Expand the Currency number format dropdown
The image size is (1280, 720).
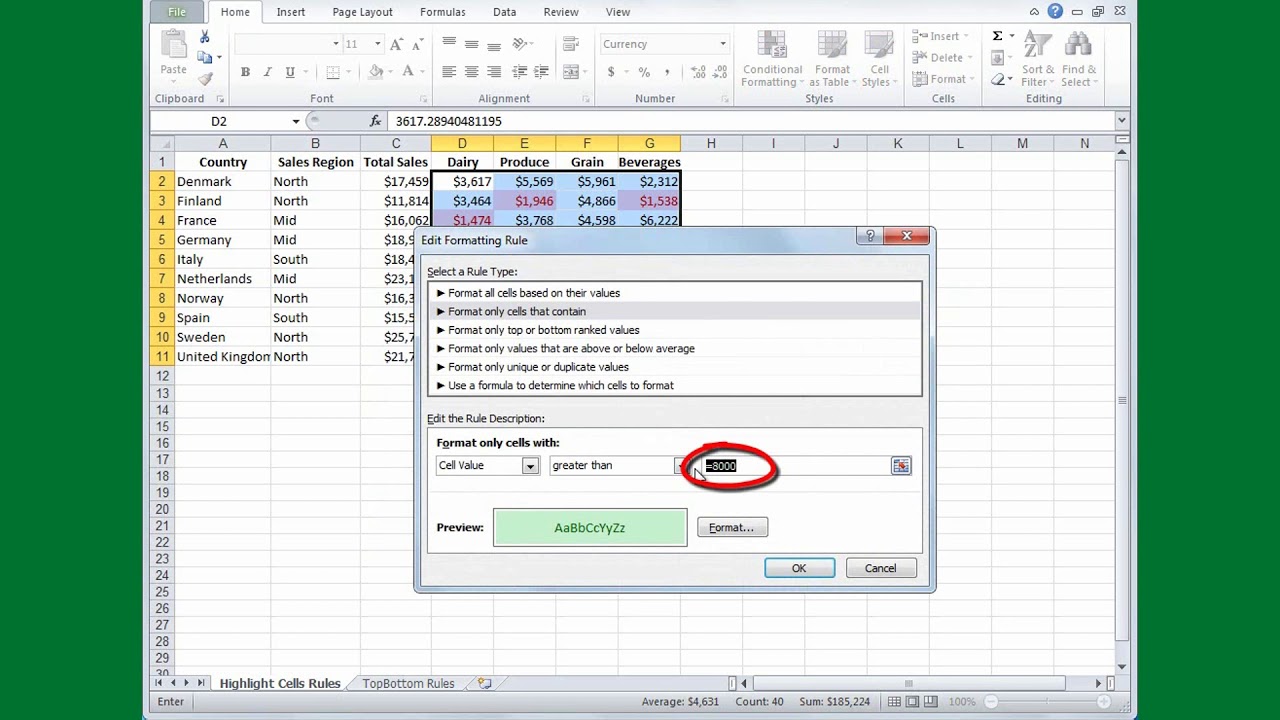tap(722, 44)
